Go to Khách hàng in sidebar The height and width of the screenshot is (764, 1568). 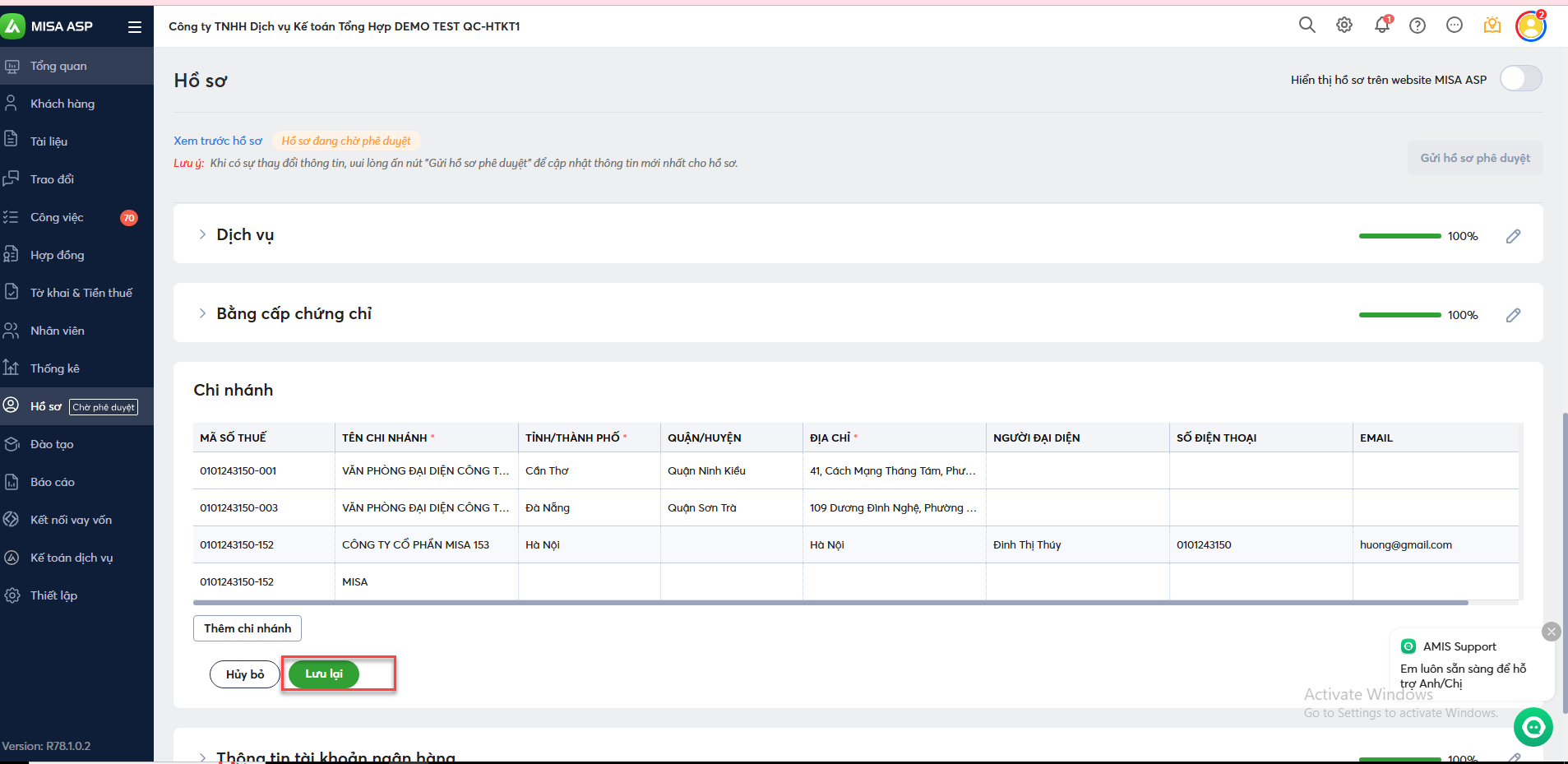(x=62, y=104)
